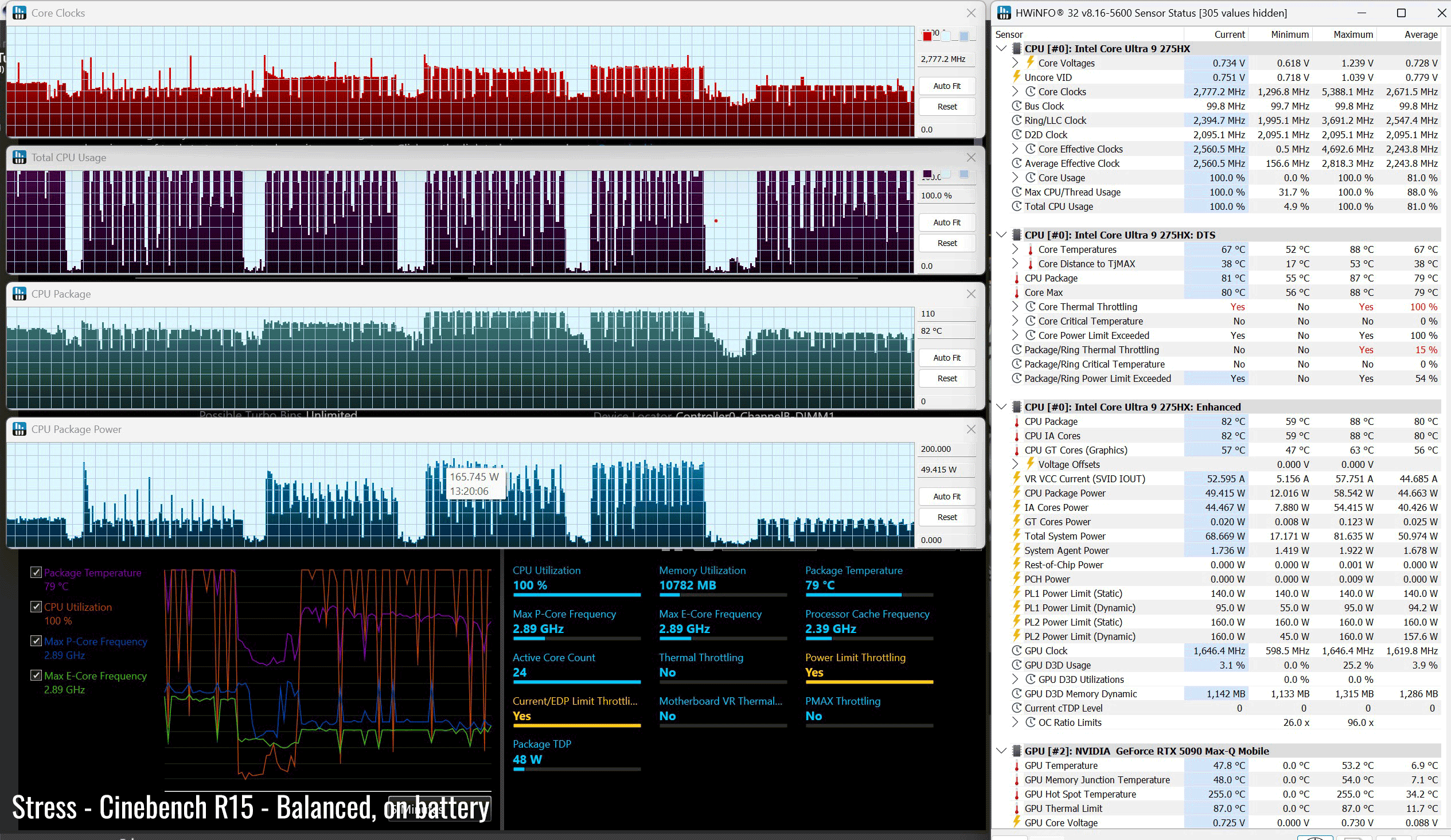Select the VR VCC Current (SVID IOUT) row label

(x=1085, y=478)
